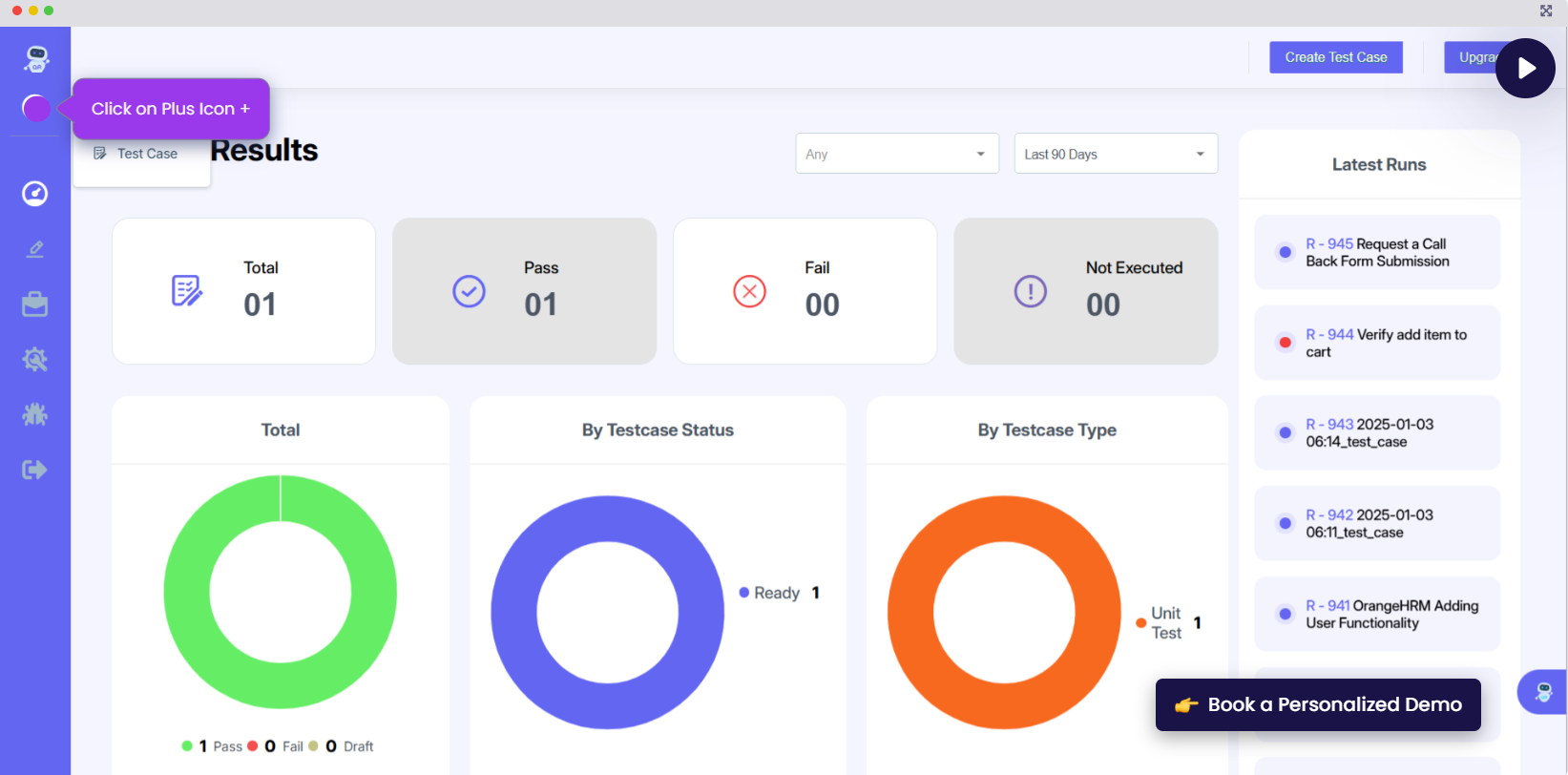1568x775 pixels.
Task: Click the Create Test Case button
Action: click(x=1335, y=57)
